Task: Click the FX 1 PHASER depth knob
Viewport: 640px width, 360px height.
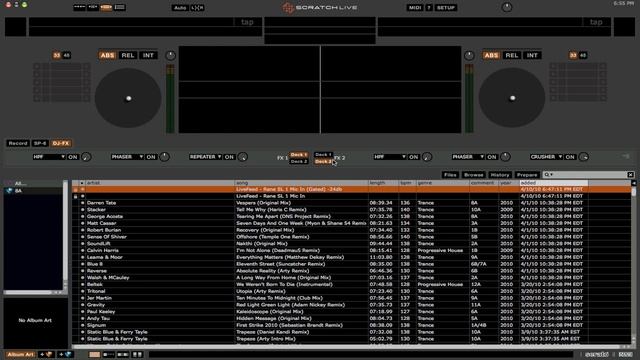Action: click(x=164, y=157)
